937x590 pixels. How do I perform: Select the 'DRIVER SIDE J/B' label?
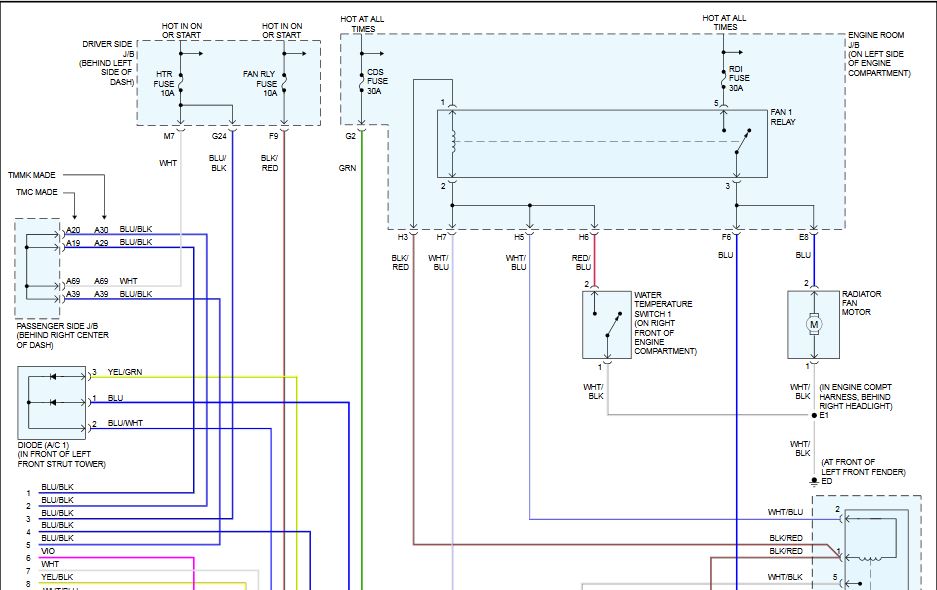108,49
